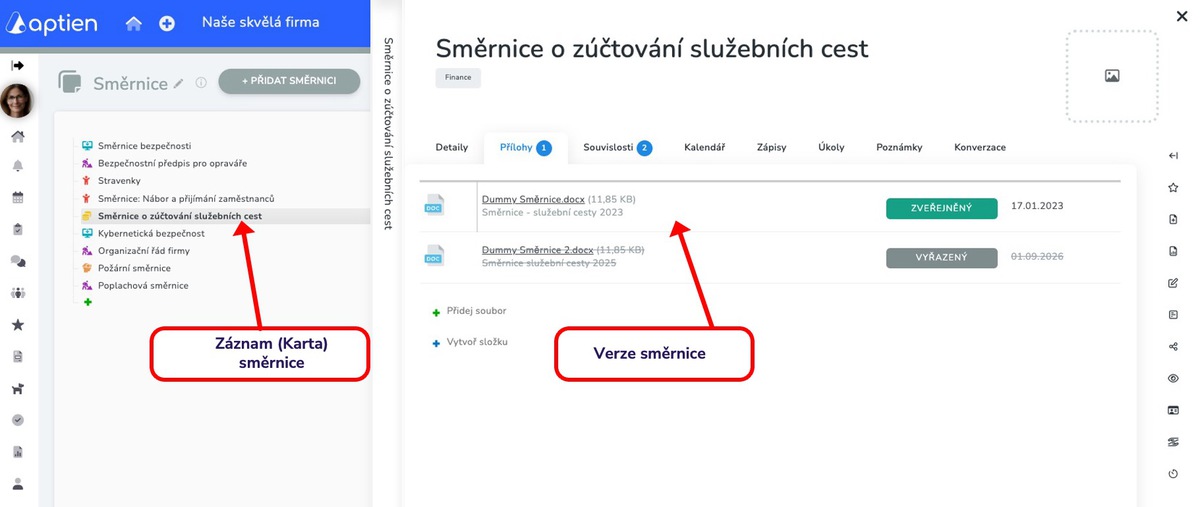Screen dimensions: 1200x507
Task: Click the DOC icon of Dummy Směrnice.docx
Action: [433, 206]
